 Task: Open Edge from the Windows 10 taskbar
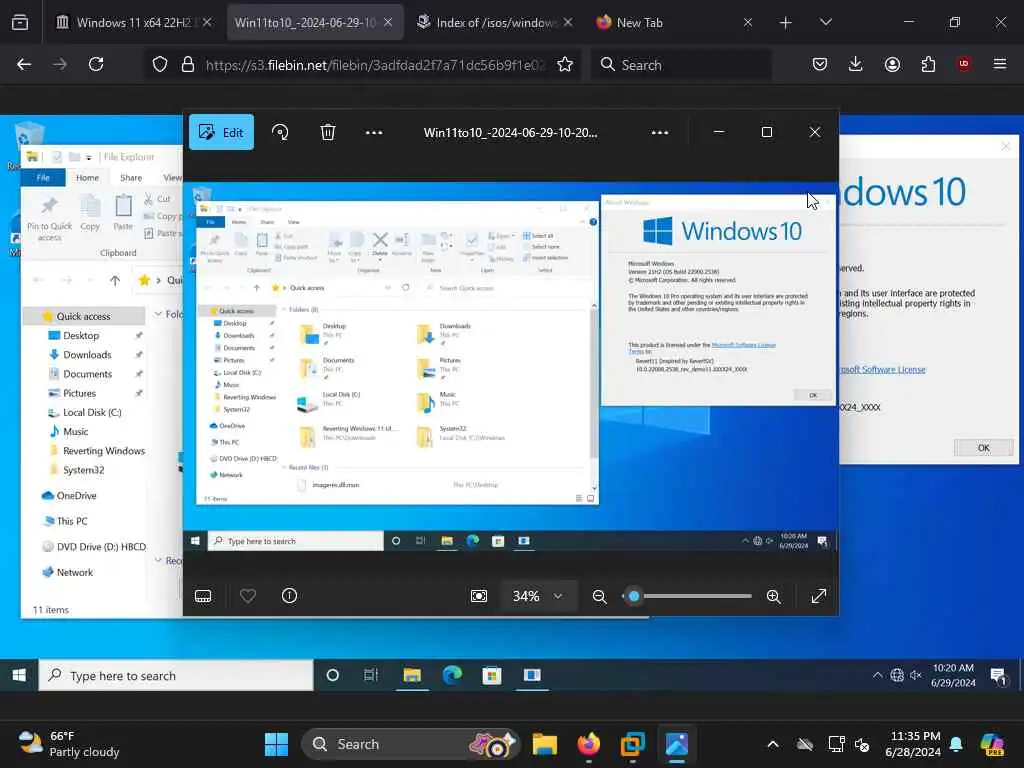point(452,675)
